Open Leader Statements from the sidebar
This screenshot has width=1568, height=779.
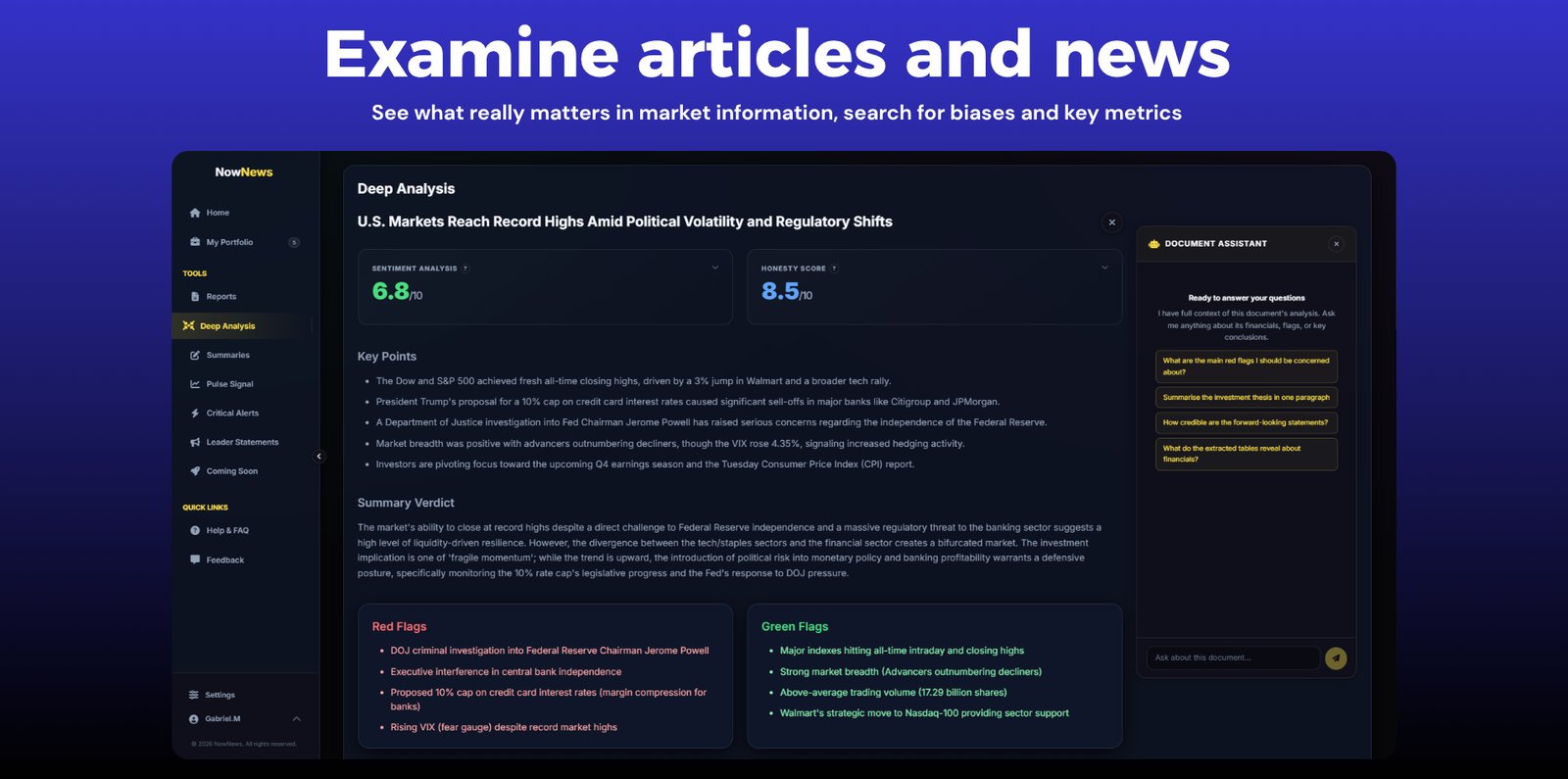pos(242,443)
